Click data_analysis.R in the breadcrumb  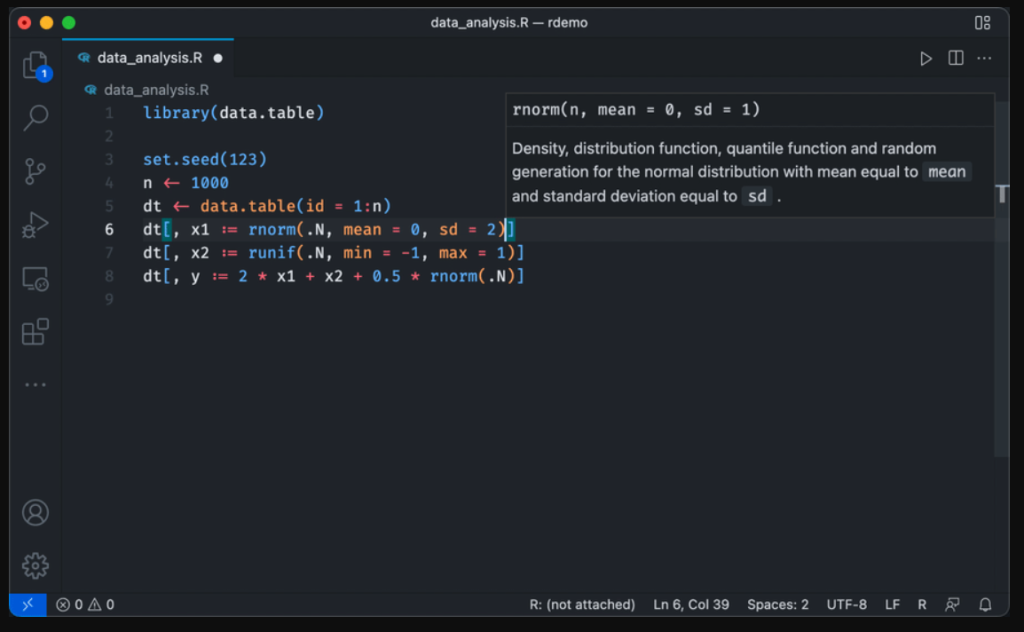(155, 89)
